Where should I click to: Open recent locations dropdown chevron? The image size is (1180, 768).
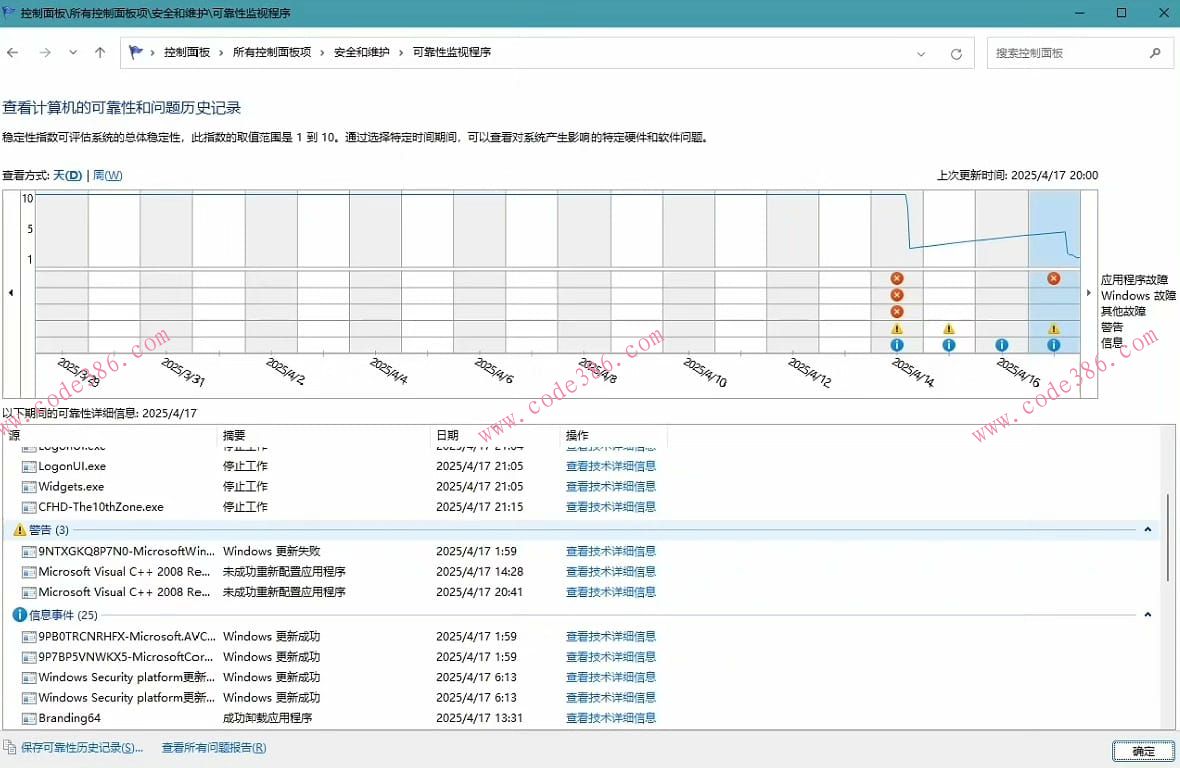(x=73, y=53)
